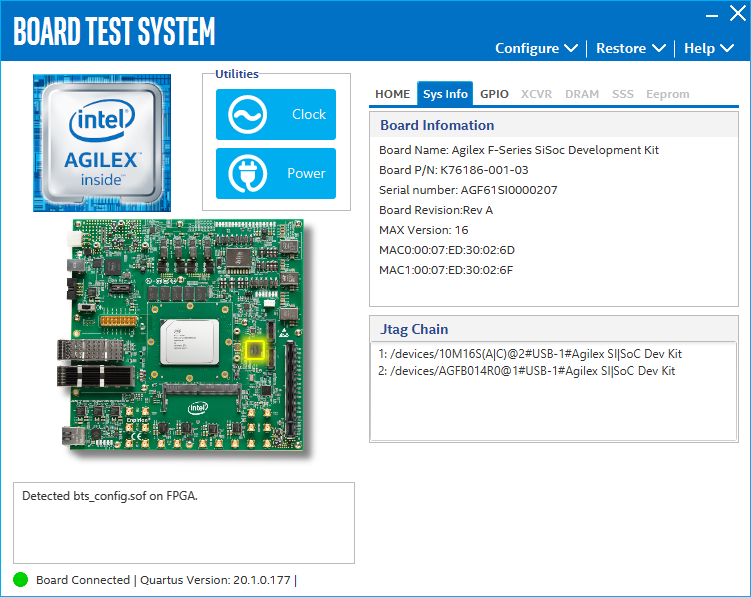Click the yellow highlighted chip on board image
The height and width of the screenshot is (597, 751).
point(255,350)
